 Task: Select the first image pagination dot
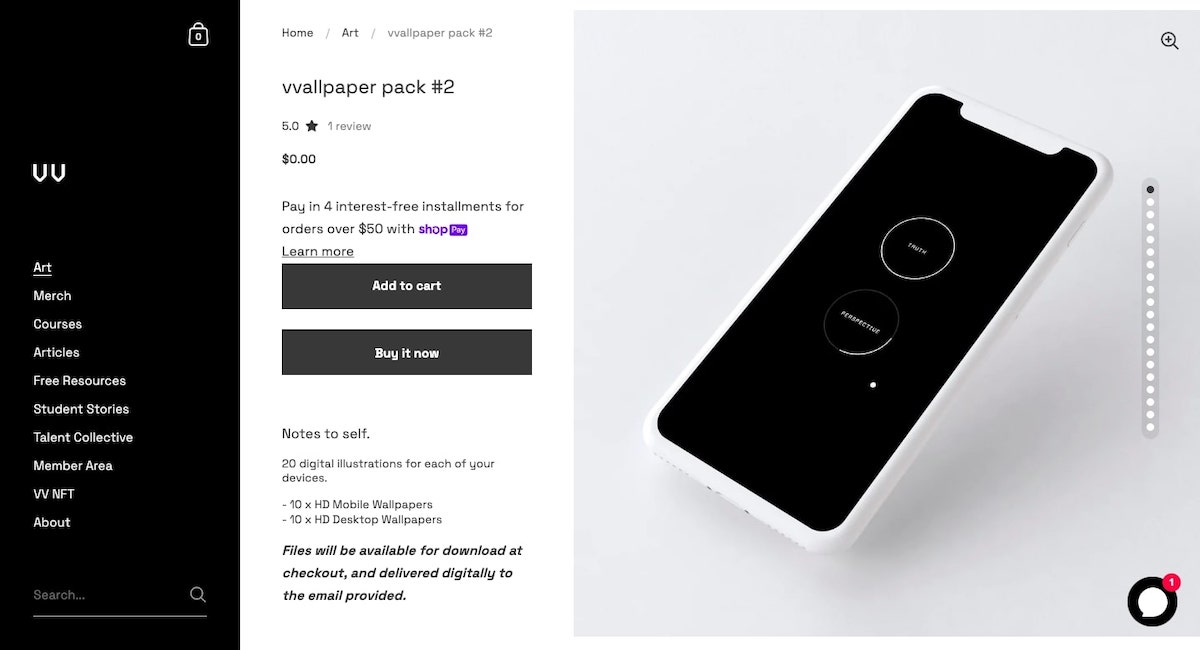1150,189
